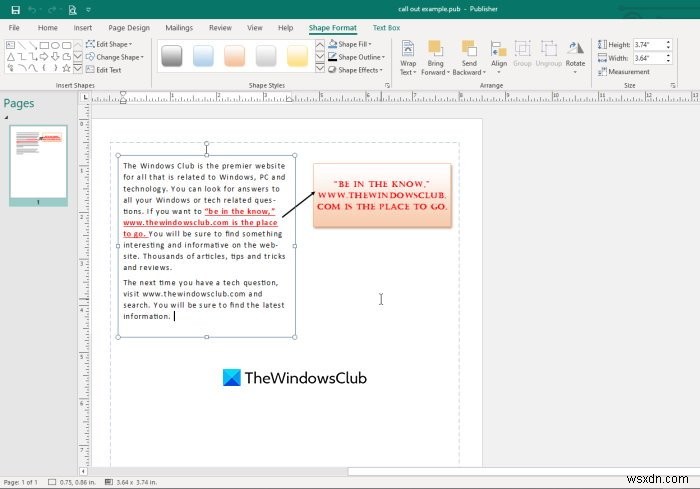
Task: Expand the full Shape Styles gallery
Action: click(320, 68)
